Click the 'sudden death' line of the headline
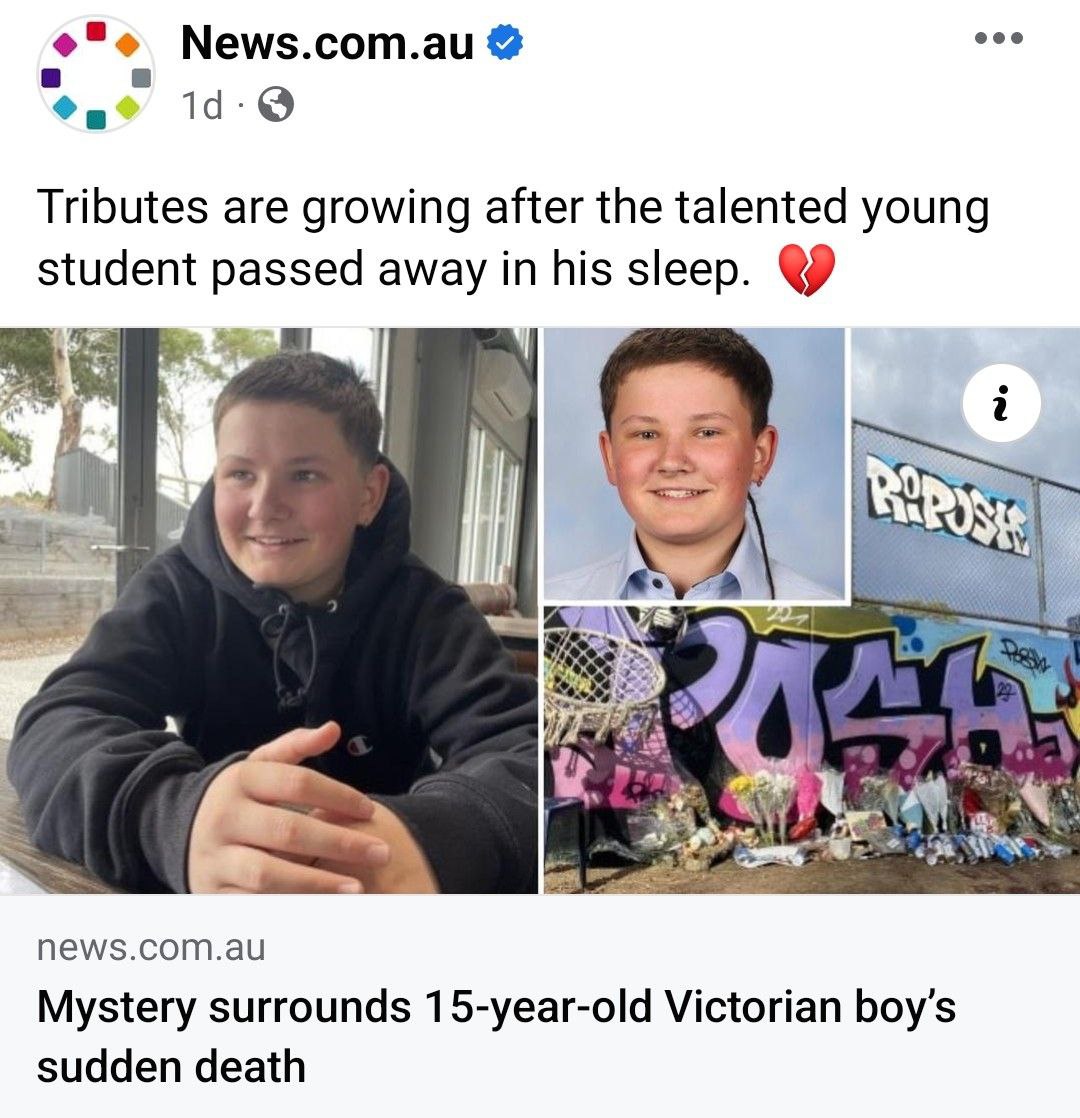Viewport: 1080px width, 1118px height. tap(171, 1067)
